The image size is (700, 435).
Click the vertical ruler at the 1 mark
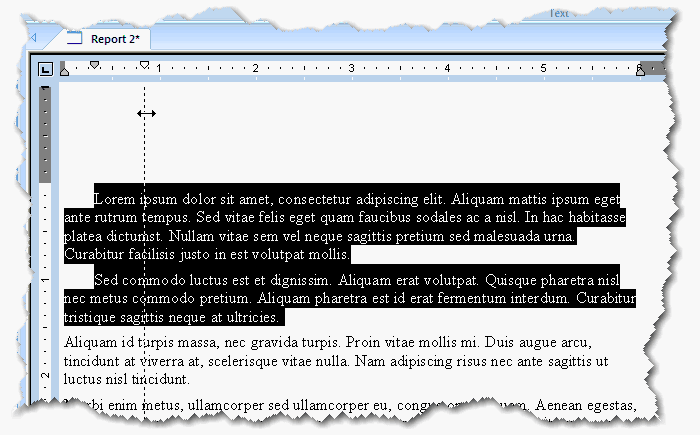45,280
